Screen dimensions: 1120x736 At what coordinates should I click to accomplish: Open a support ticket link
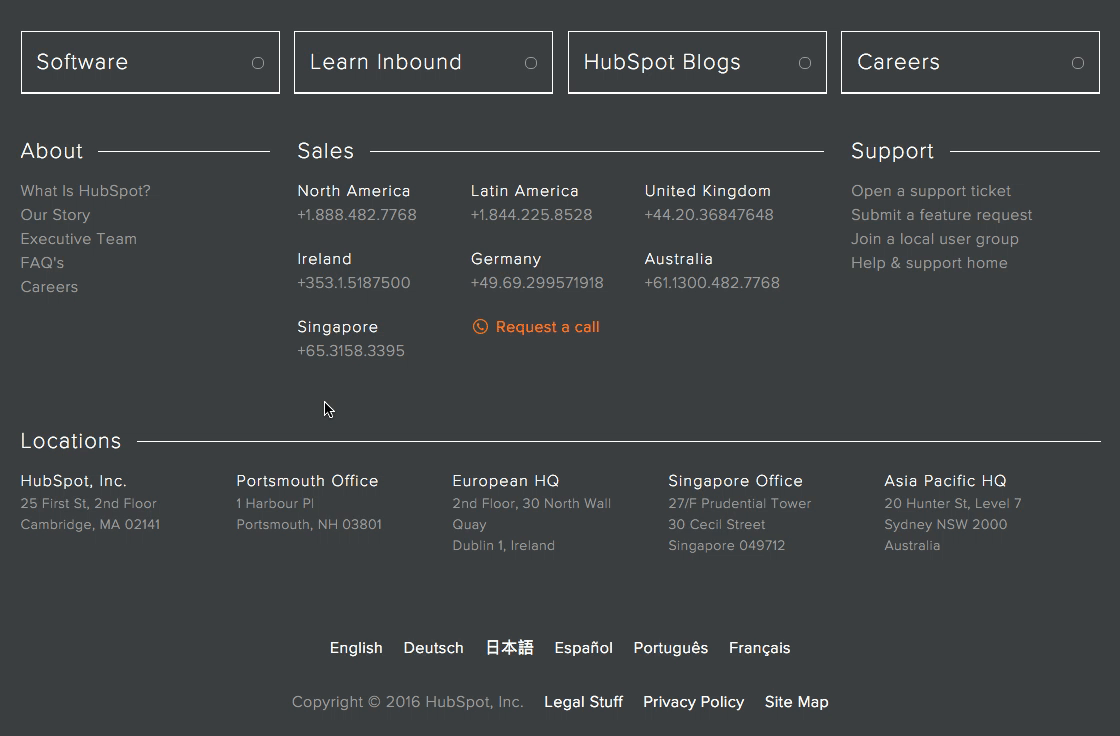coord(931,191)
